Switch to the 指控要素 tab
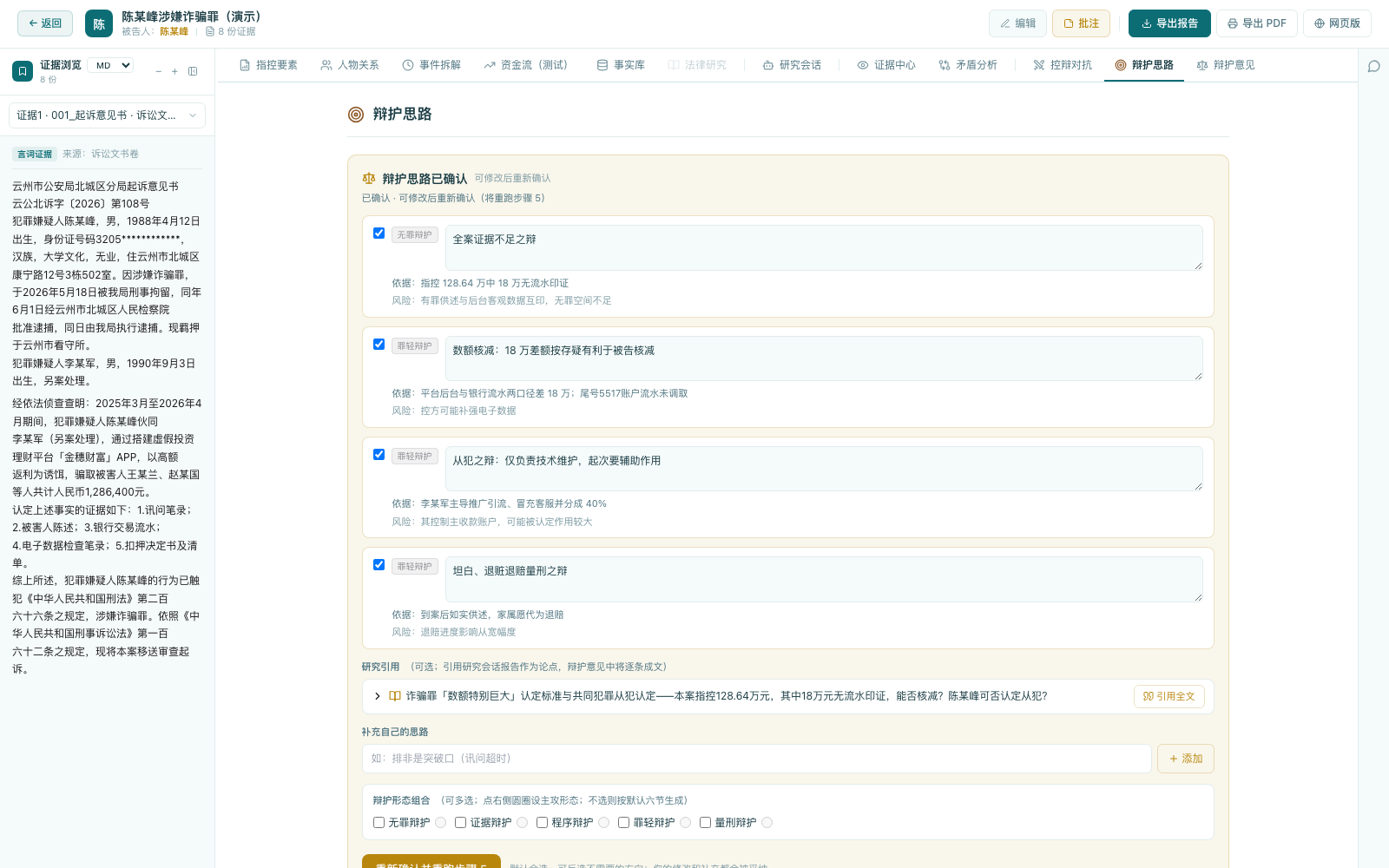 pyautogui.click(x=268, y=65)
